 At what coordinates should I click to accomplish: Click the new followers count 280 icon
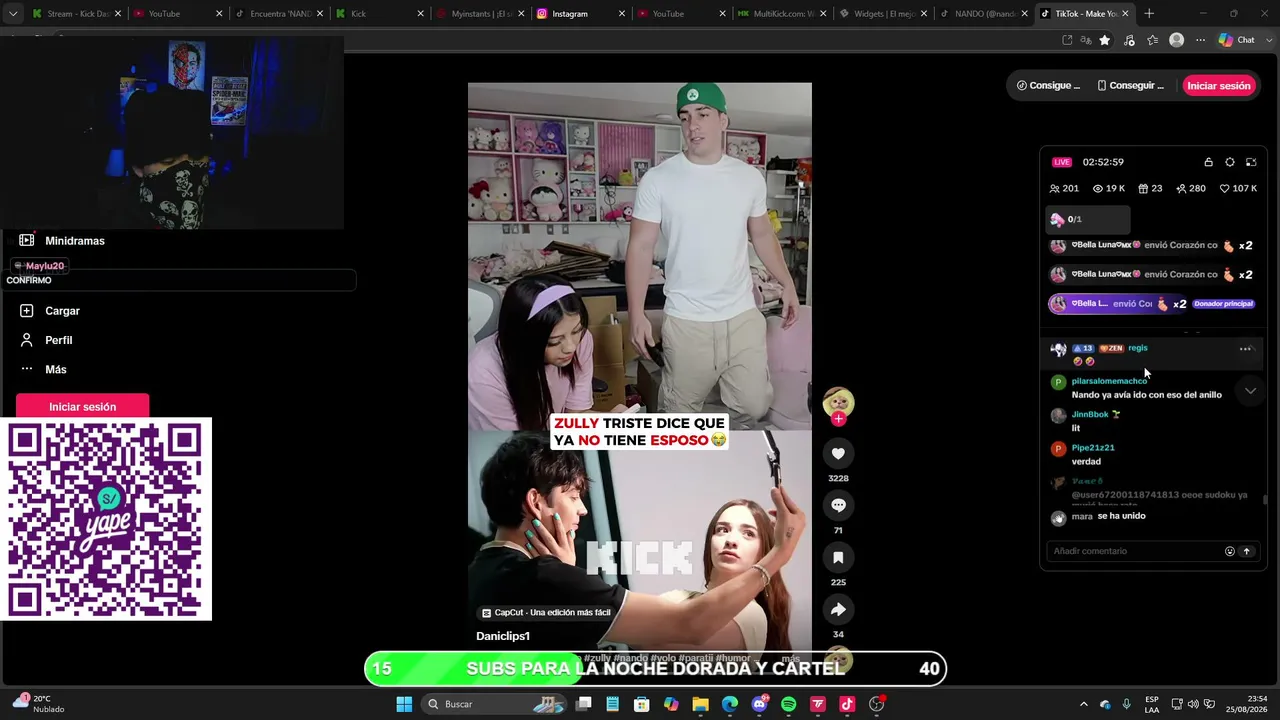1191,189
